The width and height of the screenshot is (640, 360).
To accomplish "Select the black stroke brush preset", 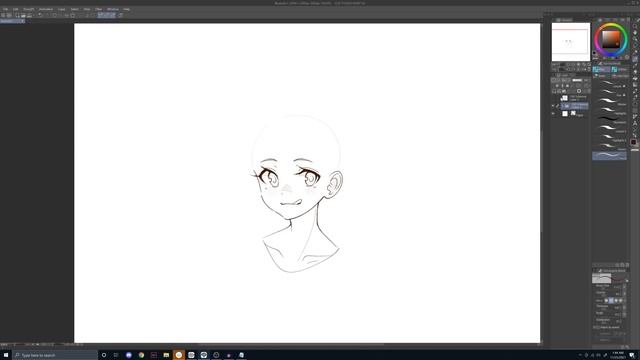I will pyautogui.click(x=610, y=118).
